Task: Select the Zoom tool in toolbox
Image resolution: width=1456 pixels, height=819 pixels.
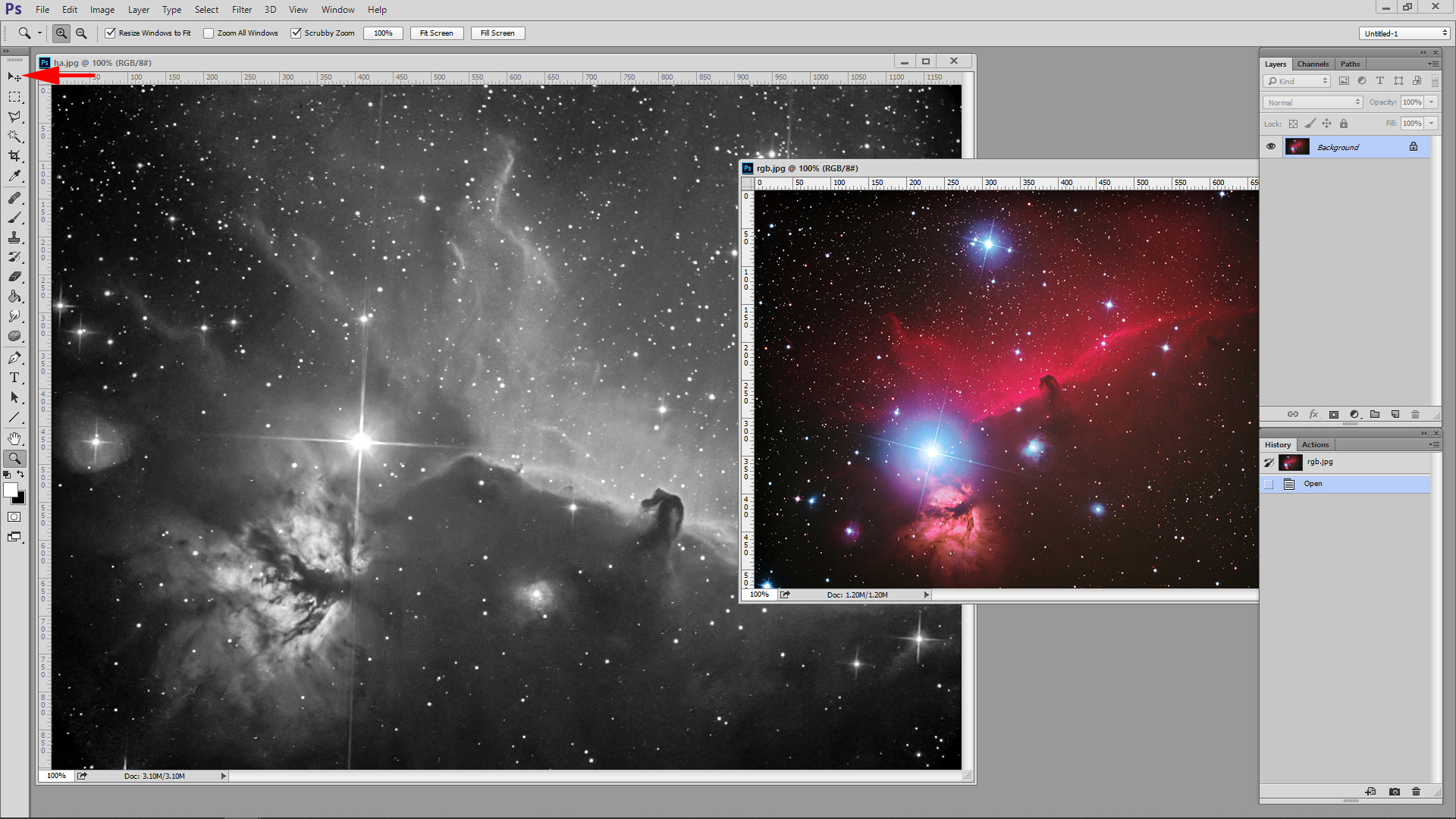Action: click(14, 458)
